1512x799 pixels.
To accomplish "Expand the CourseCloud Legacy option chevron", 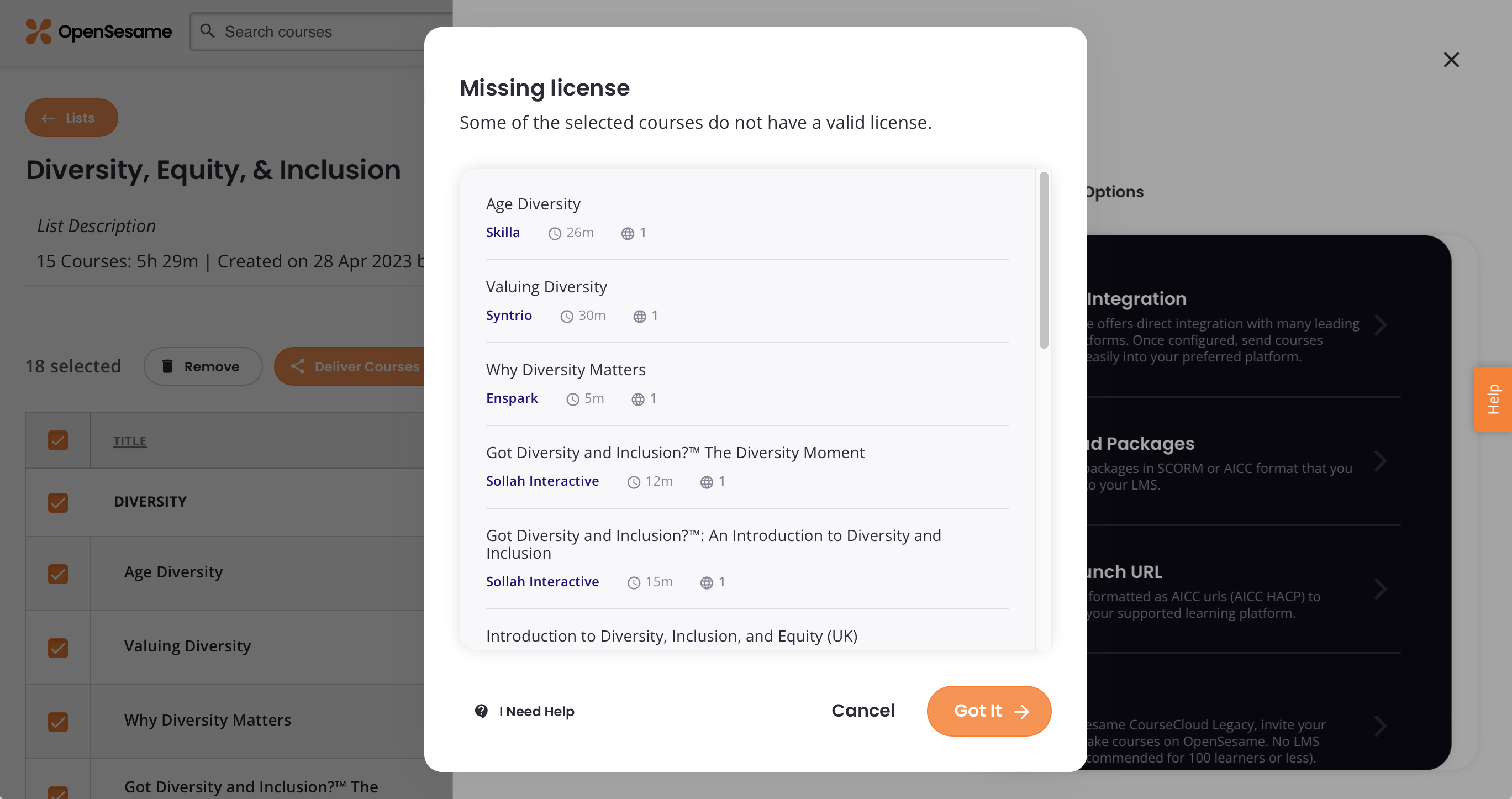I will [1380, 726].
